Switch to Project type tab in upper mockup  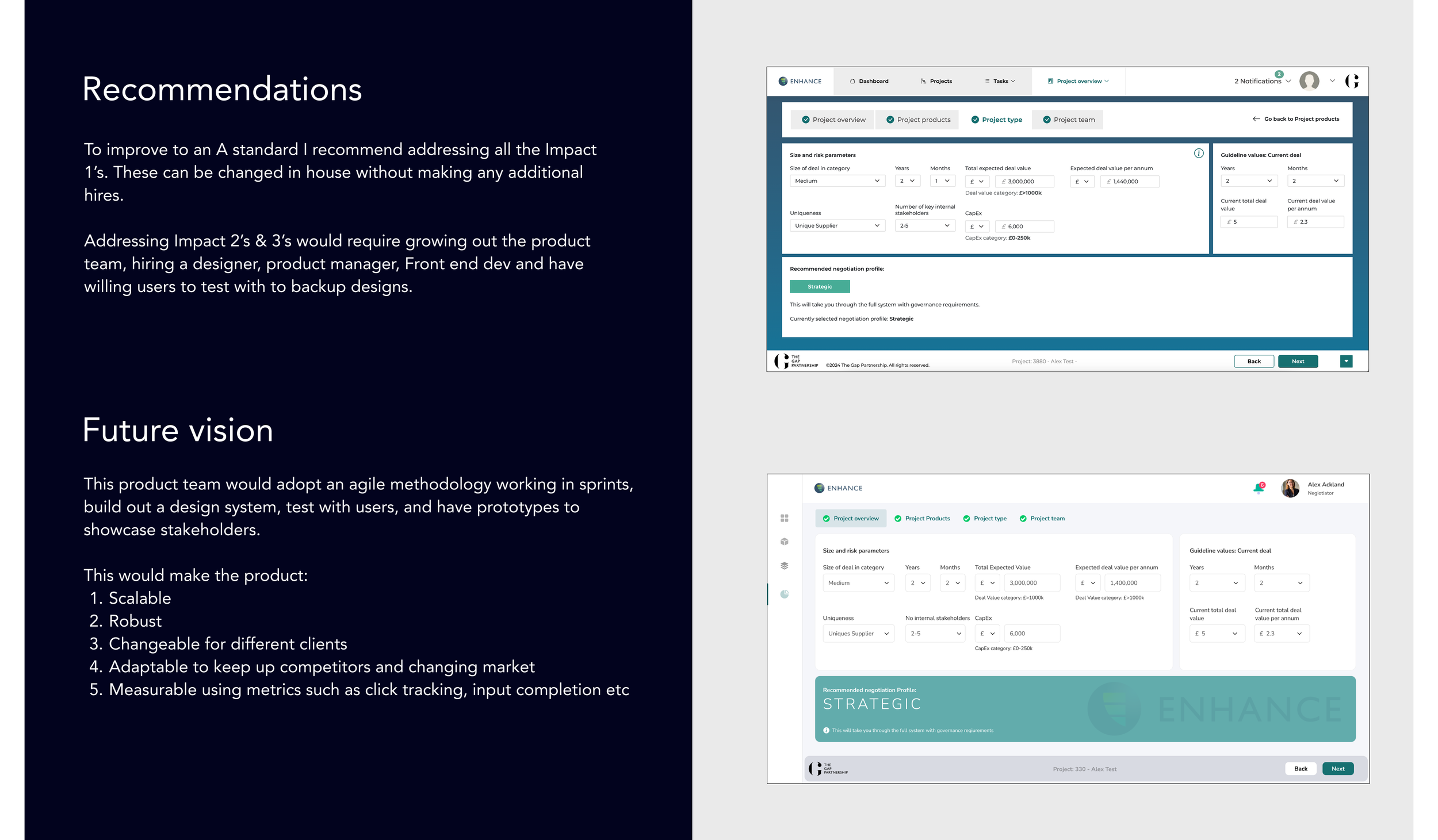996,120
